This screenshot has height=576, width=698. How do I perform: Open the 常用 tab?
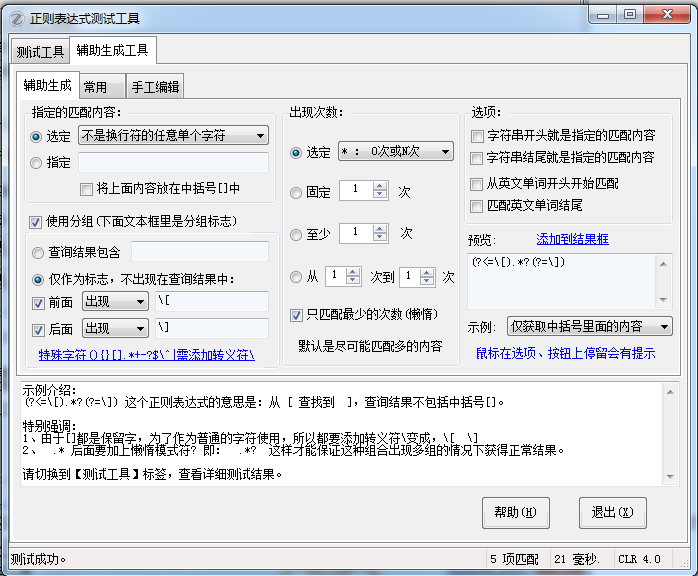coord(96,87)
